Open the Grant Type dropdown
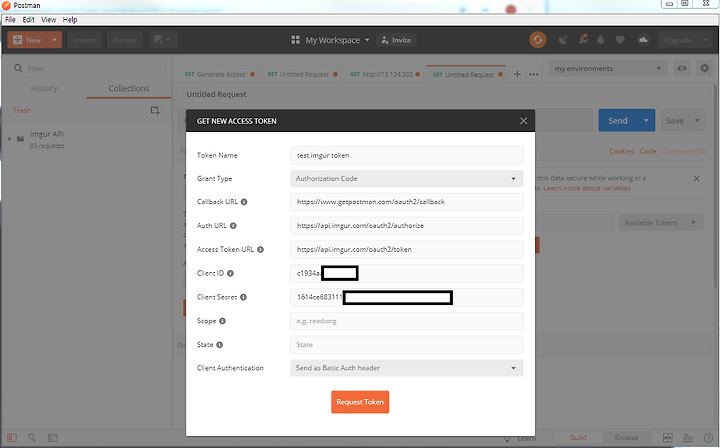Image resolution: width=720 pixels, height=448 pixels. (x=407, y=179)
